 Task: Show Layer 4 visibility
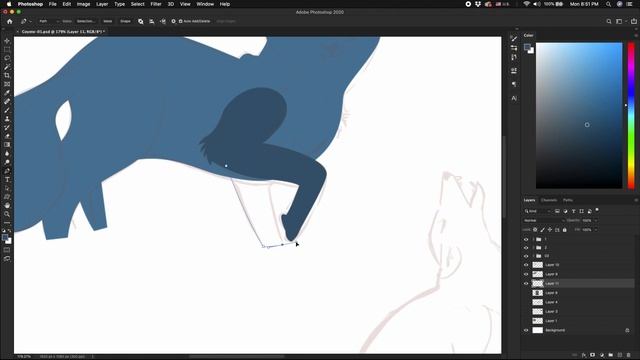pyautogui.click(x=526, y=302)
